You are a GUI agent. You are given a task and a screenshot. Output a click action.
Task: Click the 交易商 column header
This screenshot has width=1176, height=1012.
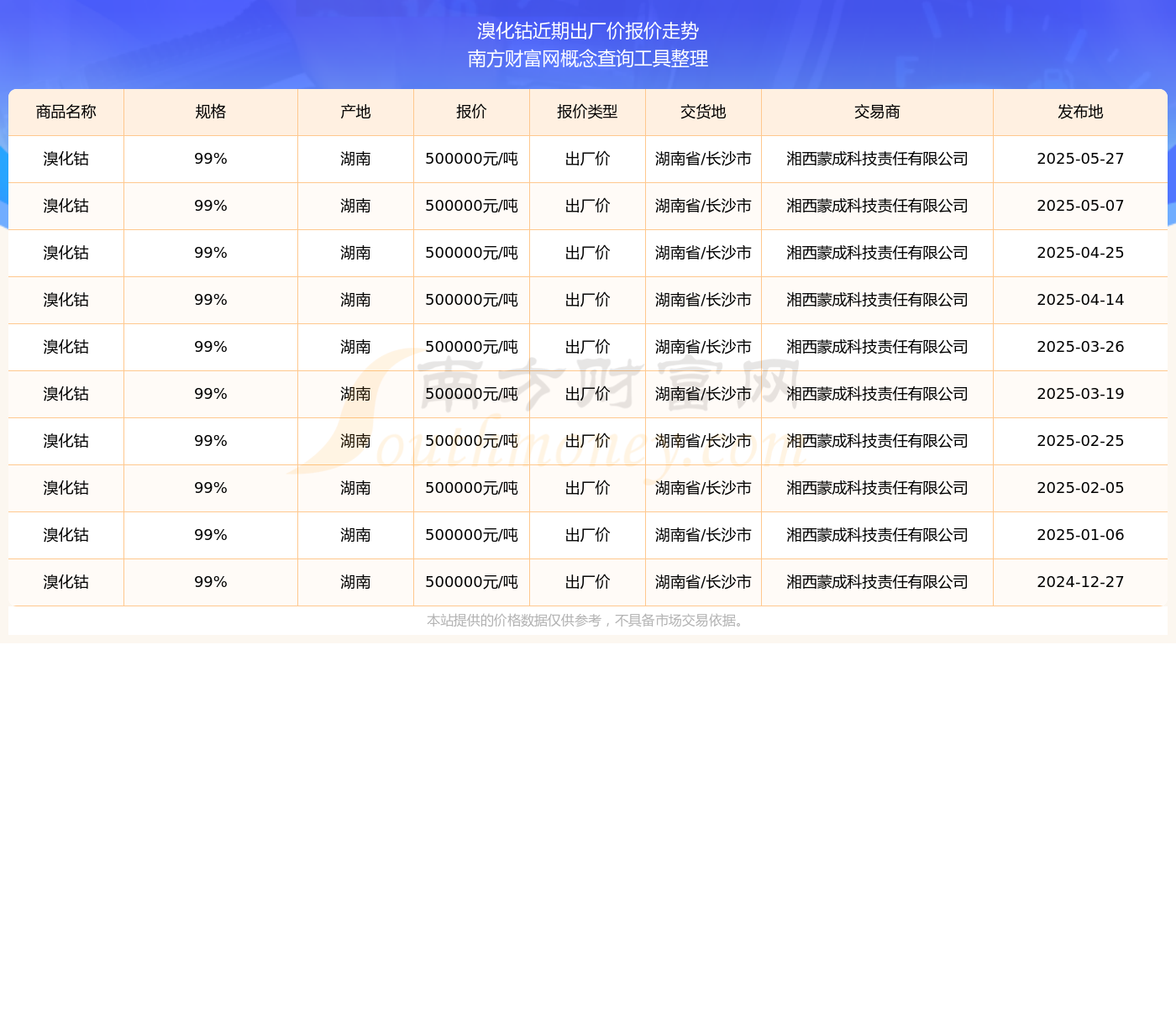click(x=877, y=112)
